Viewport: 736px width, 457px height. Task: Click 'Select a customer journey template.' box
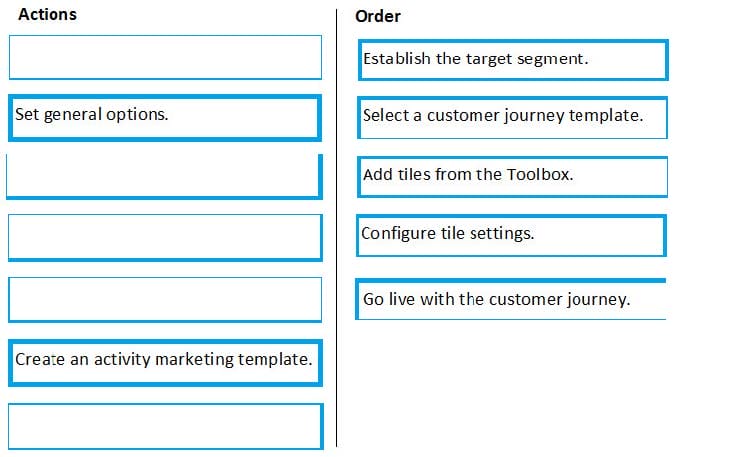[512, 118]
